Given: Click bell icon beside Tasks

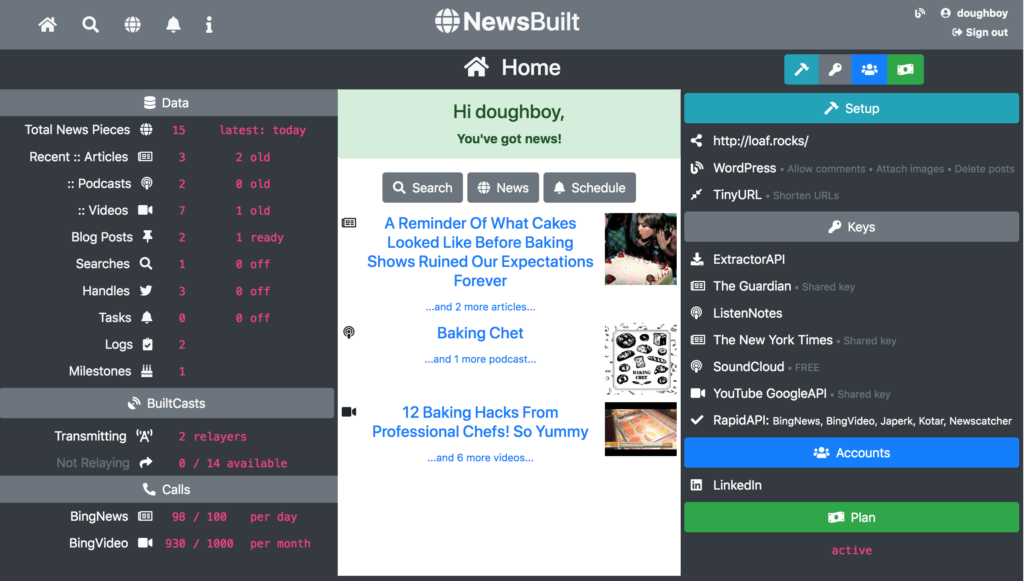Looking at the screenshot, I should click(x=147, y=317).
